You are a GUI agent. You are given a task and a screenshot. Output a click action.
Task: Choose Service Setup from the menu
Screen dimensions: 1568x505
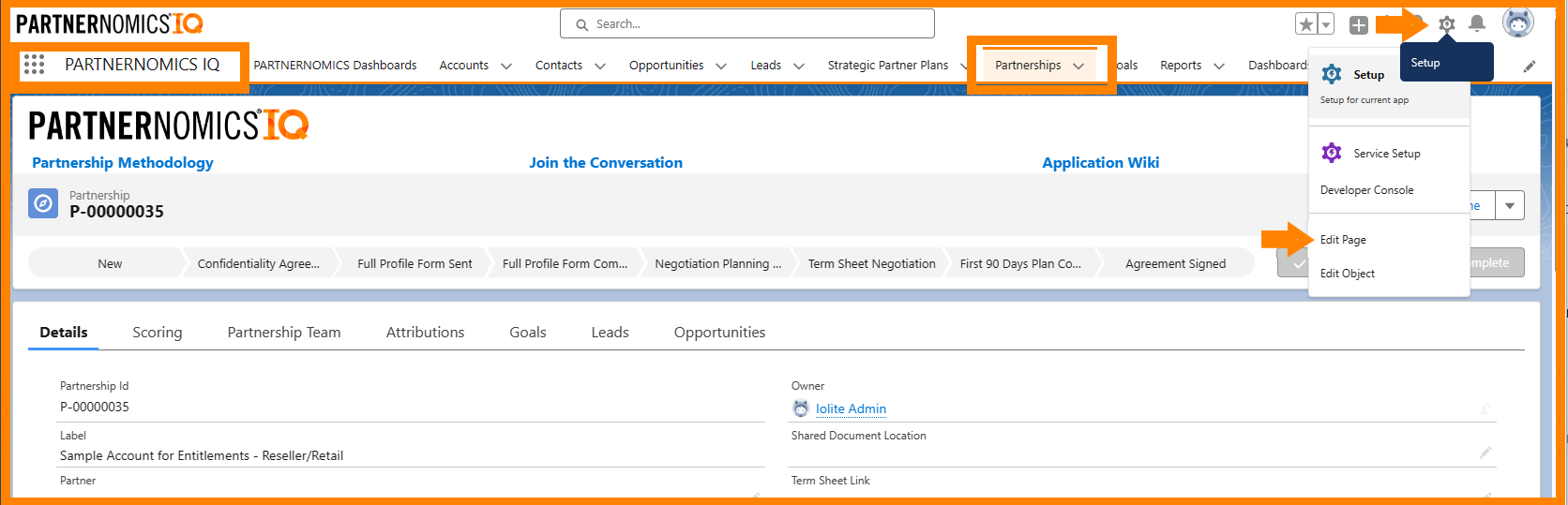tap(1389, 153)
